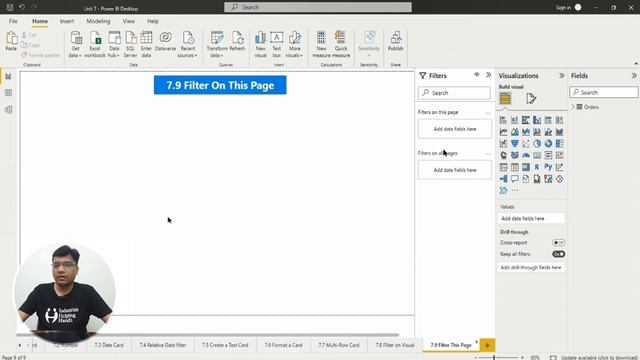Insert the Decomposition tree visual

click(x=503, y=179)
